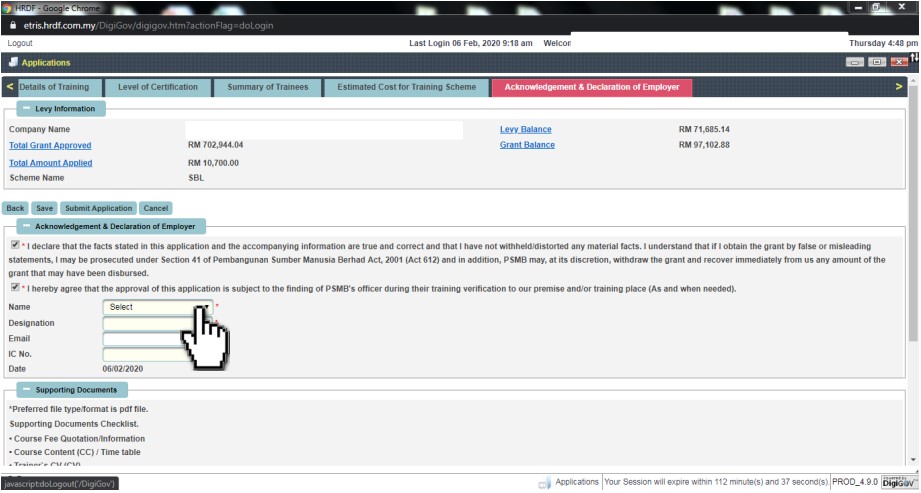Open the Name Select dropdown

[x=157, y=307]
